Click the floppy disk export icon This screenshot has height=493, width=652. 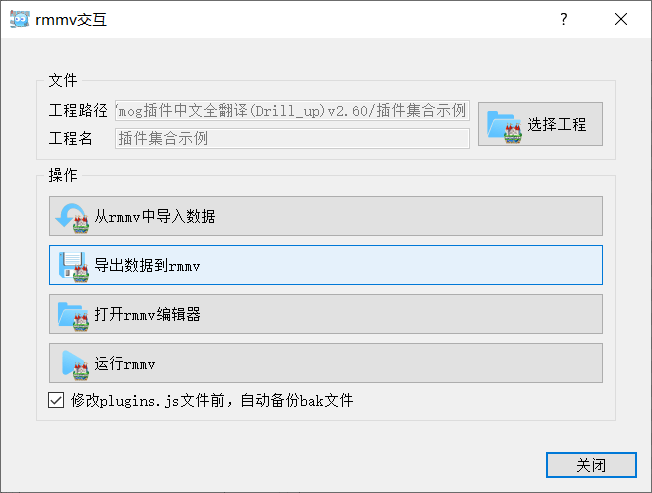(73, 265)
